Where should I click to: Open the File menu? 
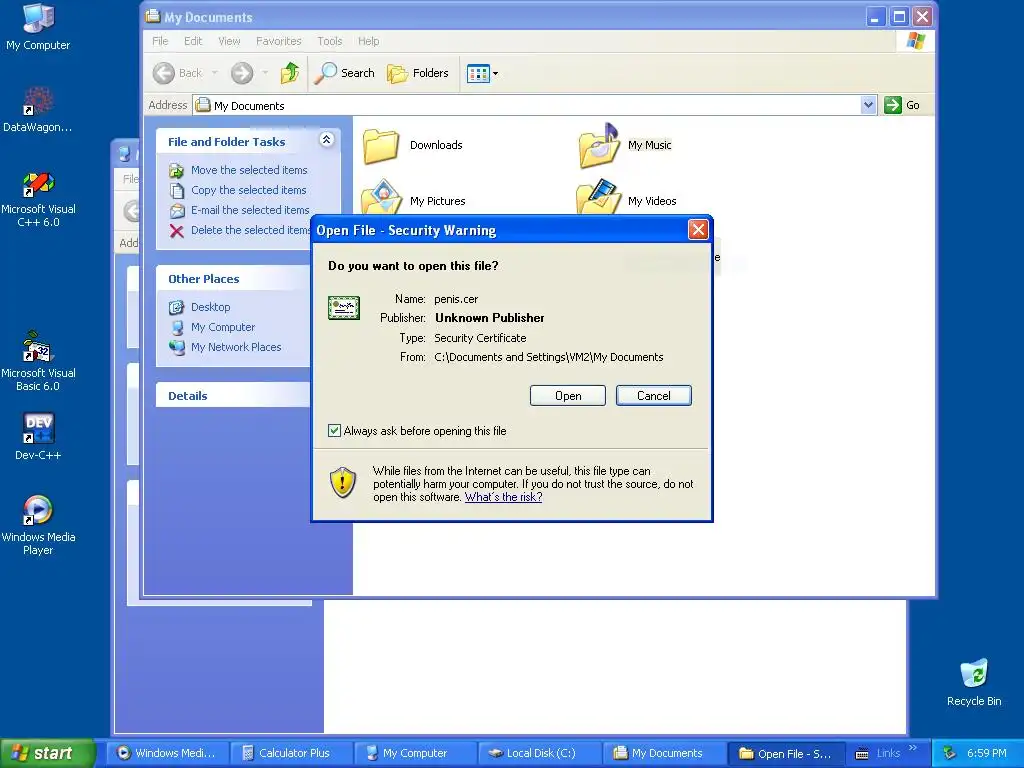pos(160,41)
